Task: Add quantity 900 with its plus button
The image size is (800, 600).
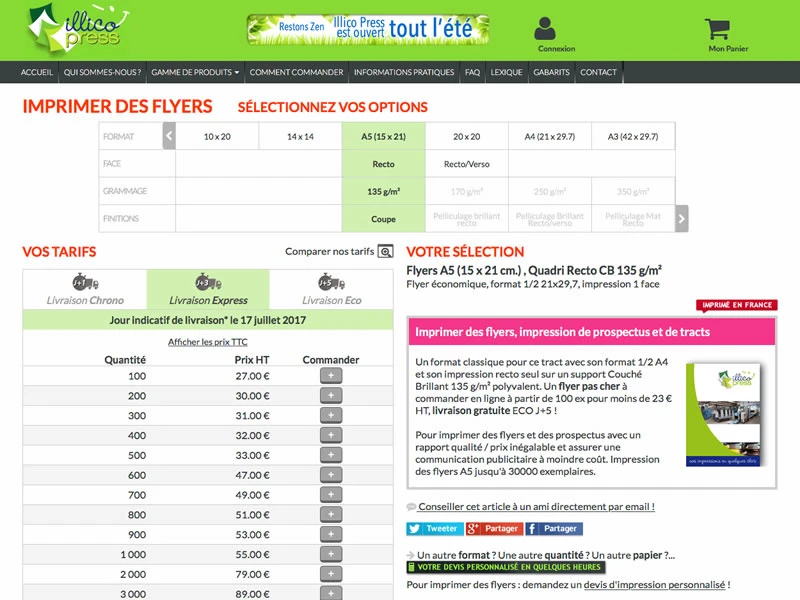Action: (331, 535)
